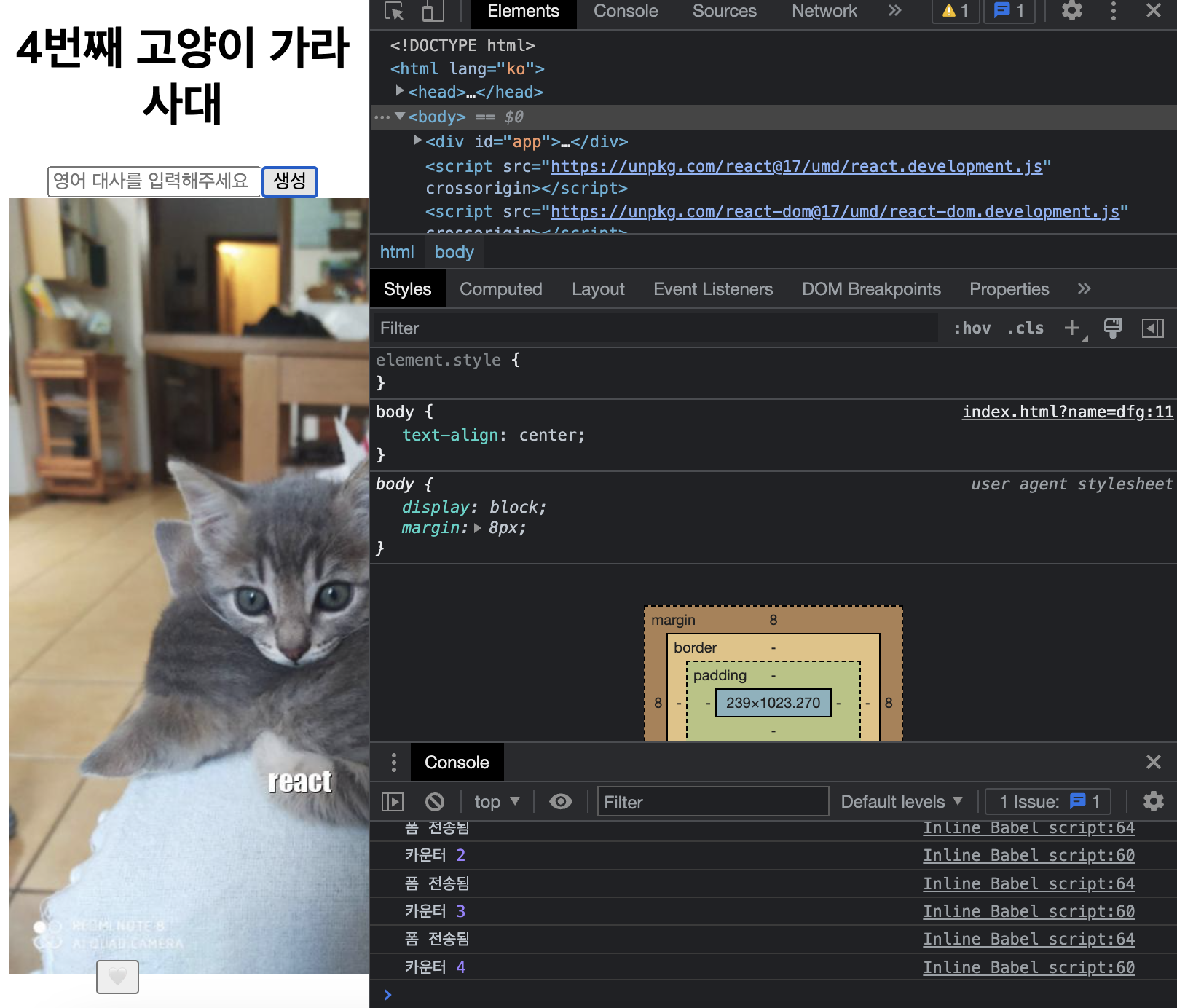Viewport: 1177px width, 1008px height.
Task: Open the Computed pane tab
Action: pyautogui.click(x=500, y=289)
